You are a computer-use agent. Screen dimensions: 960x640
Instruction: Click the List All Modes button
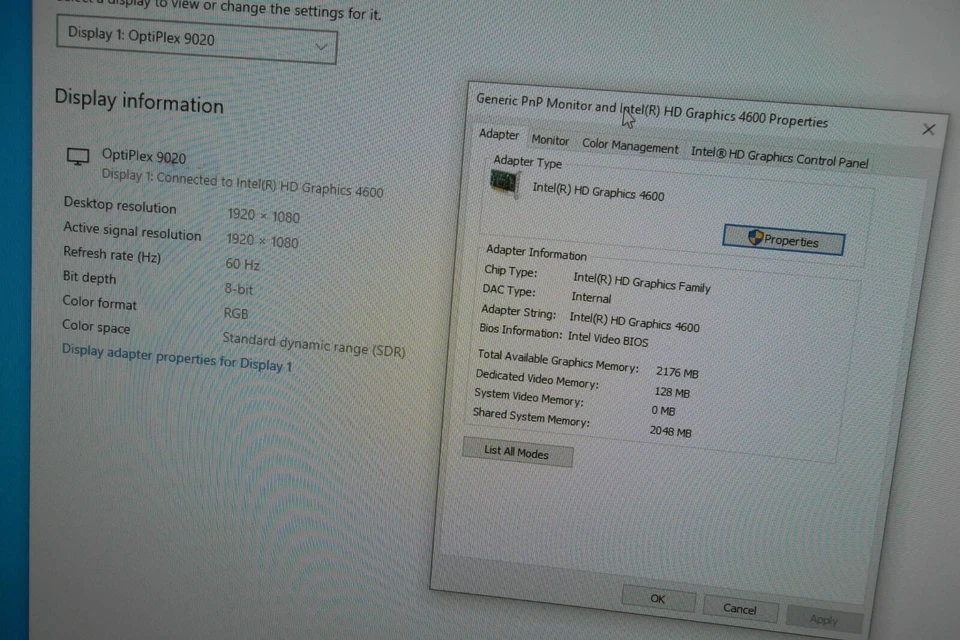tap(517, 453)
